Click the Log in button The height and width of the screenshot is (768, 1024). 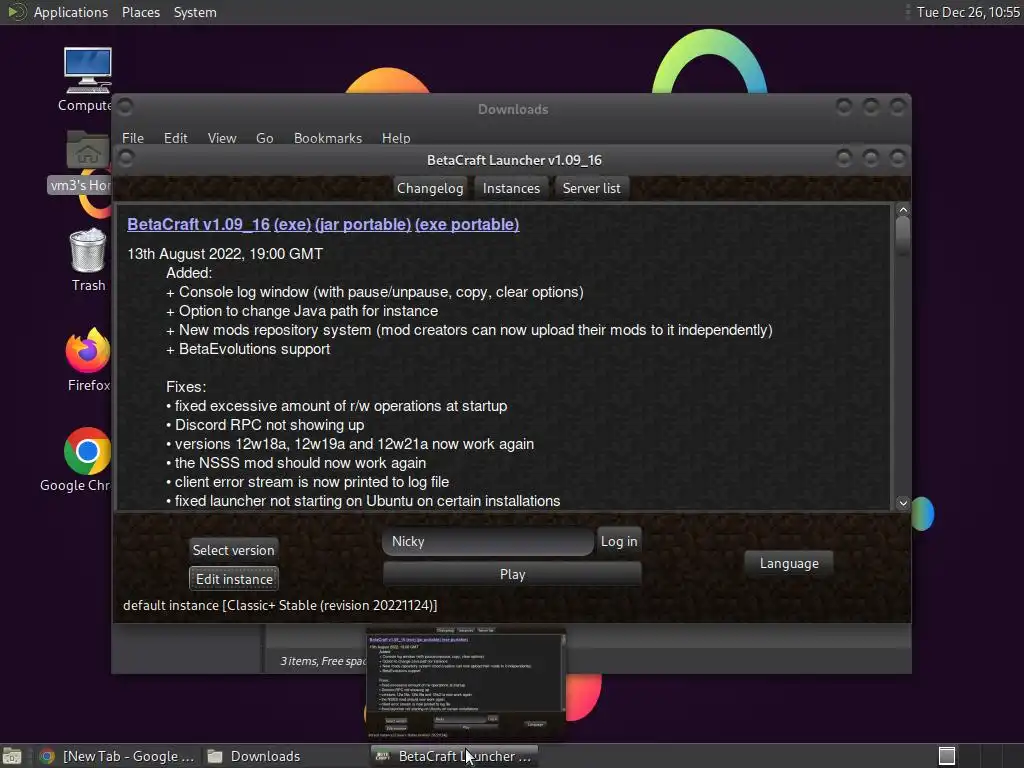point(618,541)
